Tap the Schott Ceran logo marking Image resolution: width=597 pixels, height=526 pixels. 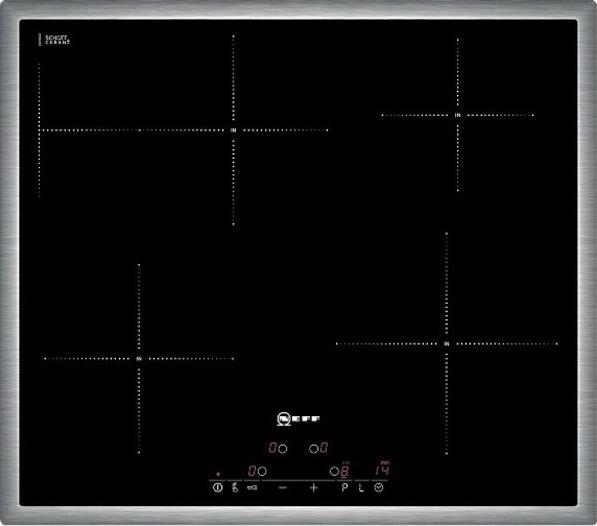57,40
